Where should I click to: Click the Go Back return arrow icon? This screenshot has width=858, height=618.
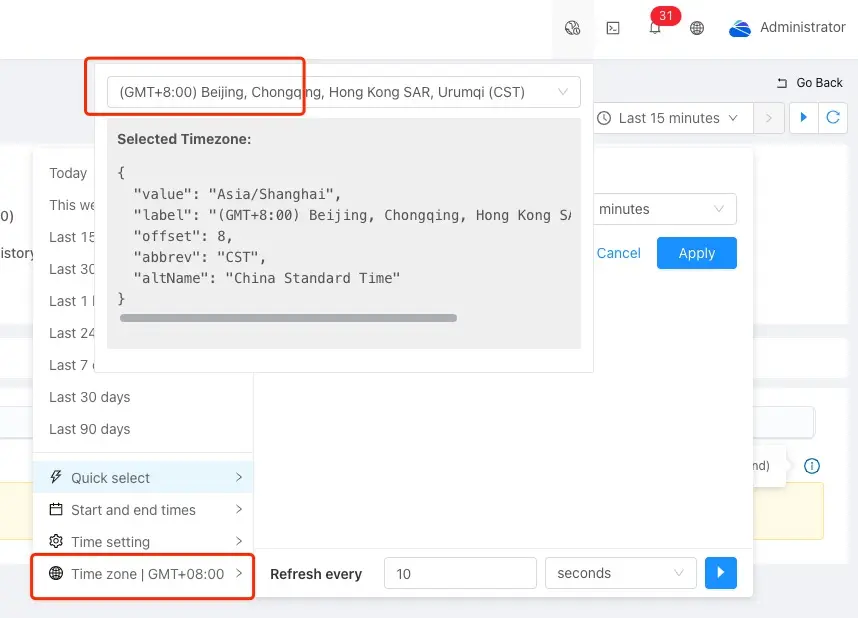tap(782, 83)
